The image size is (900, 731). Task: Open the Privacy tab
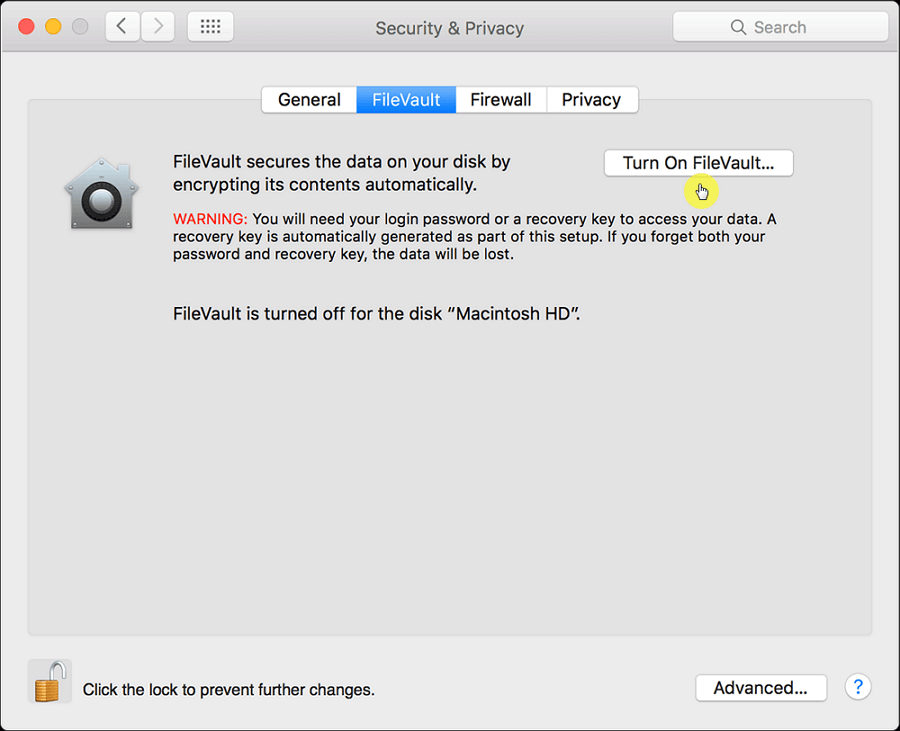[591, 99]
